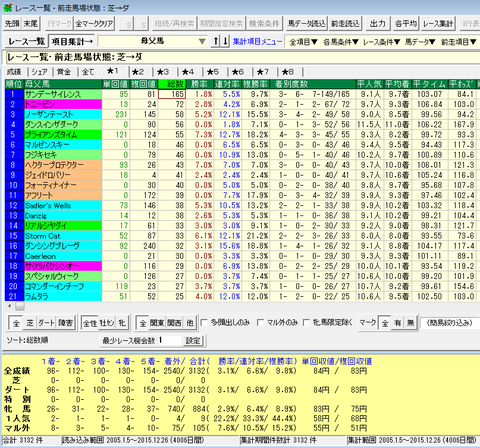Viewport: 480px width, 448px height.
Task: Select the ★8 star tab
Action: (x=288, y=72)
